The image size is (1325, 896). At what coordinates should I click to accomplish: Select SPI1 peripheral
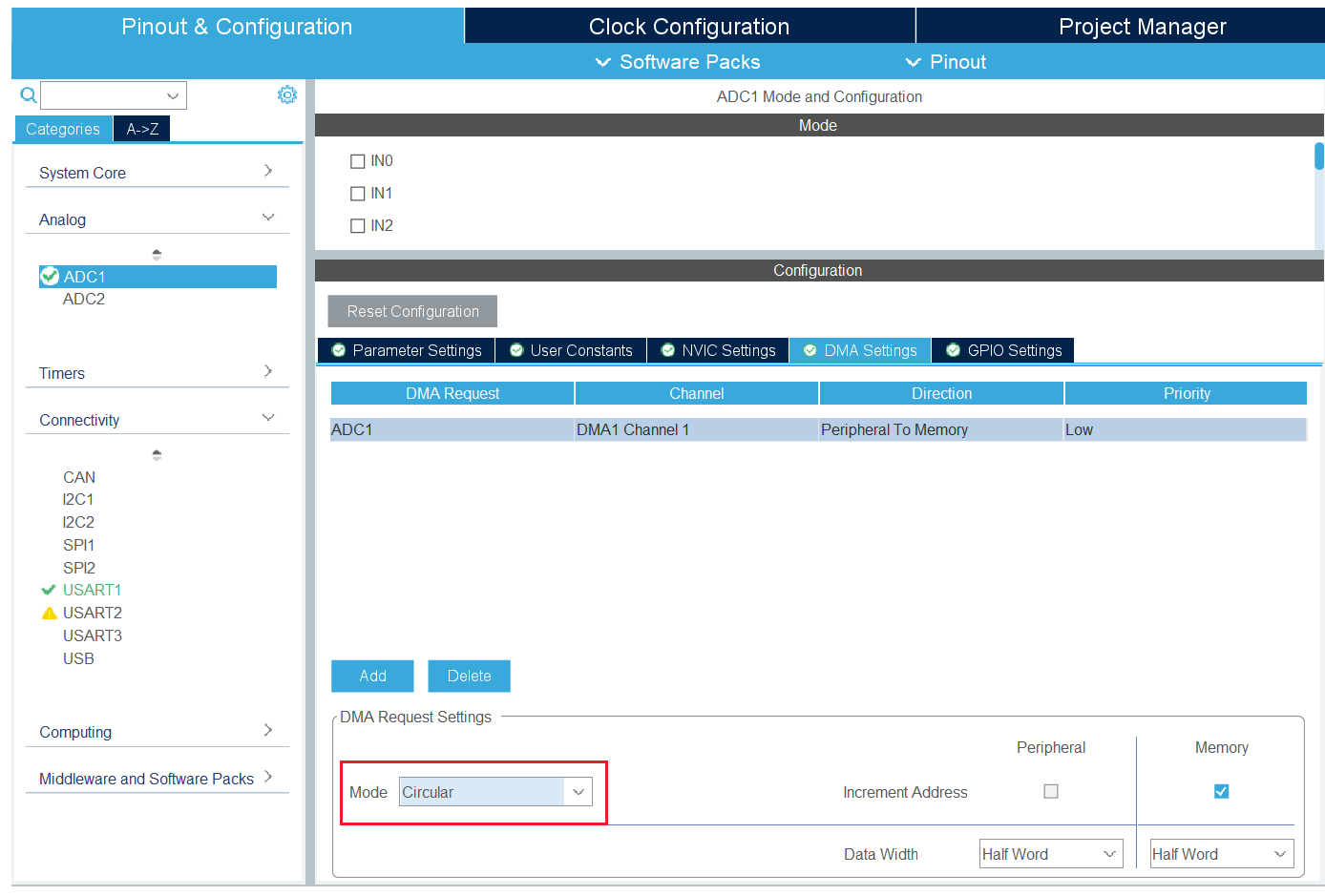tap(78, 545)
